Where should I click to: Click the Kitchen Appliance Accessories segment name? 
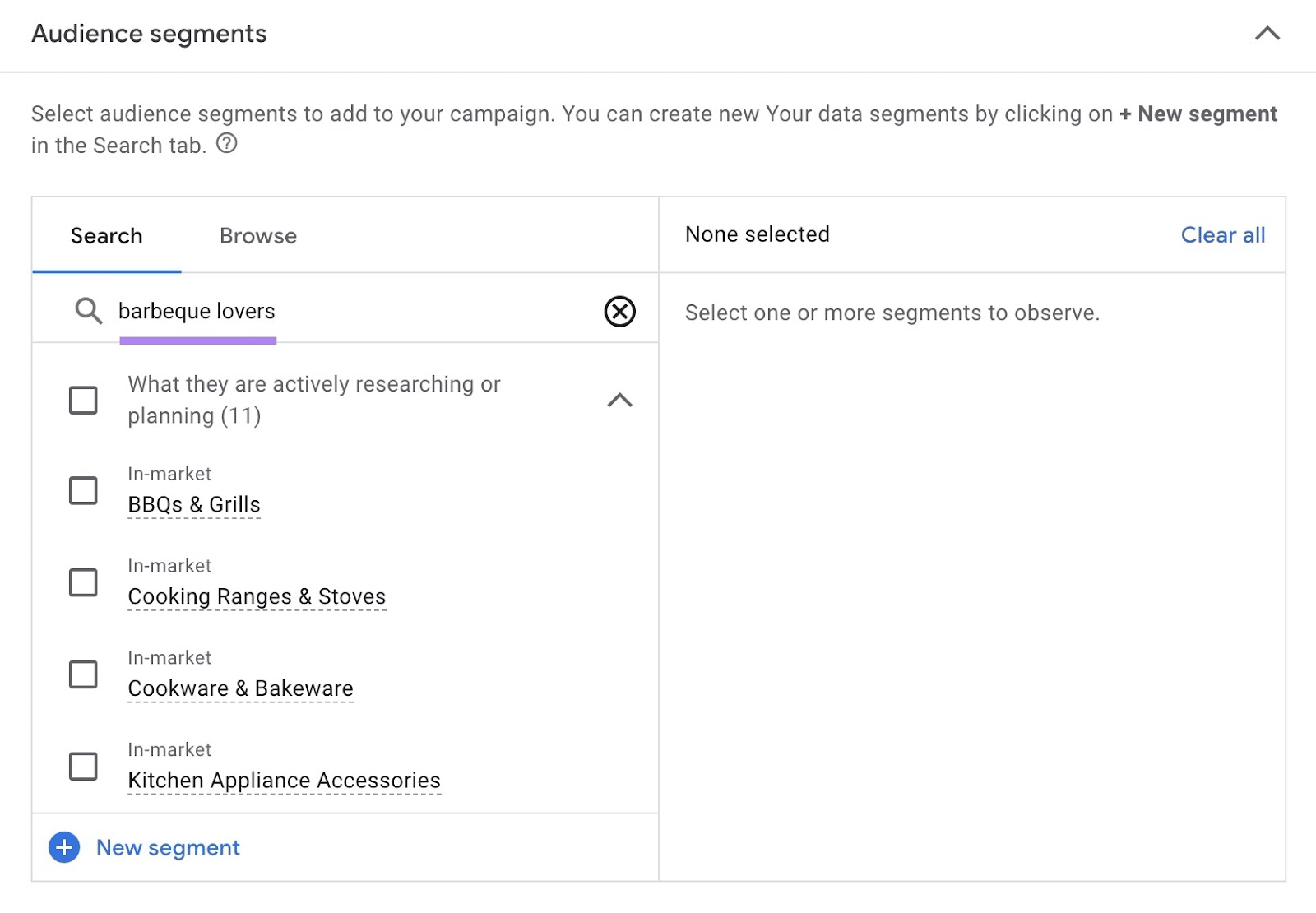284,780
